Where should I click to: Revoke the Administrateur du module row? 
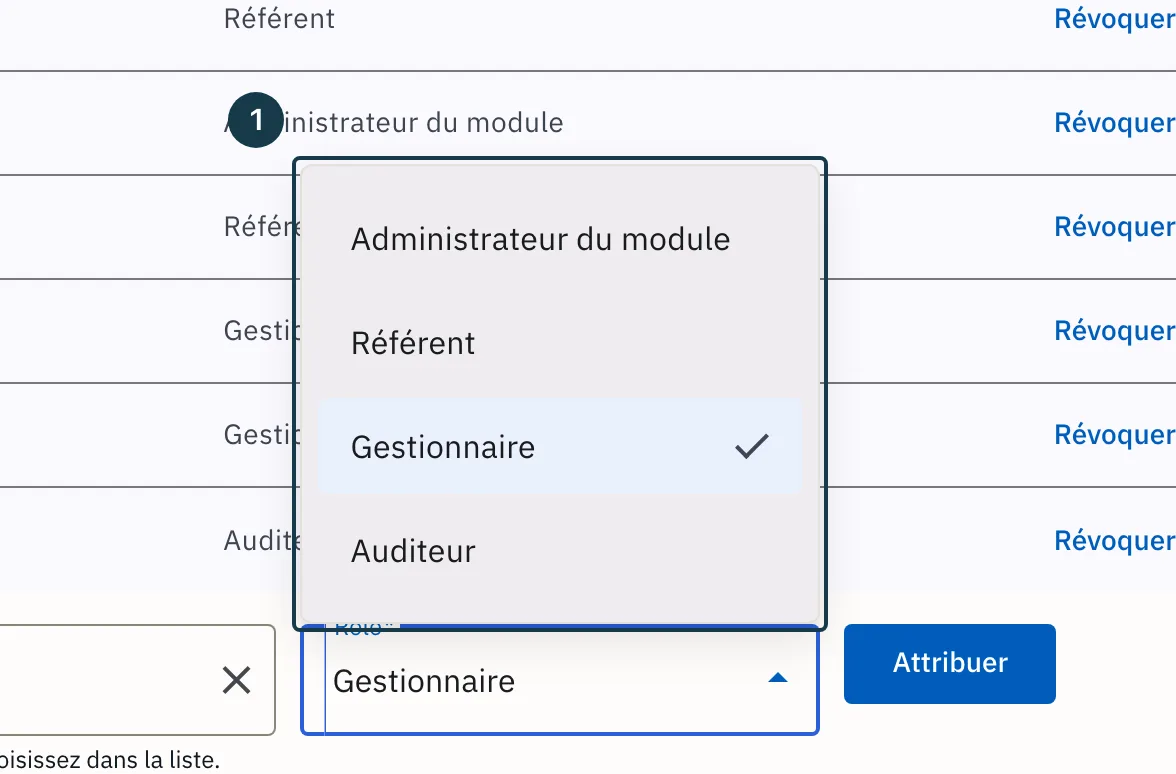point(1114,122)
